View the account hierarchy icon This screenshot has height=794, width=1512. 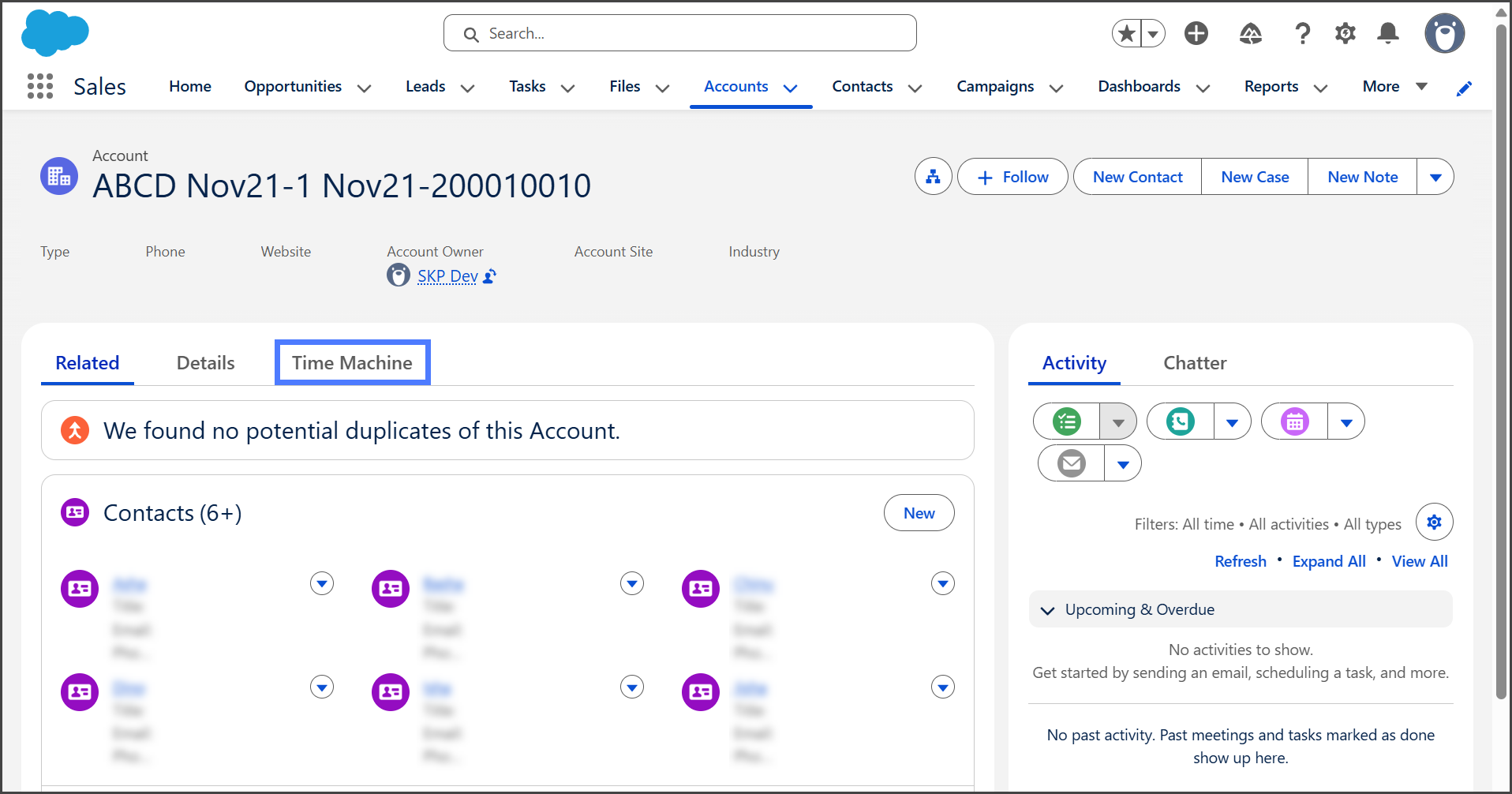pyautogui.click(x=933, y=177)
